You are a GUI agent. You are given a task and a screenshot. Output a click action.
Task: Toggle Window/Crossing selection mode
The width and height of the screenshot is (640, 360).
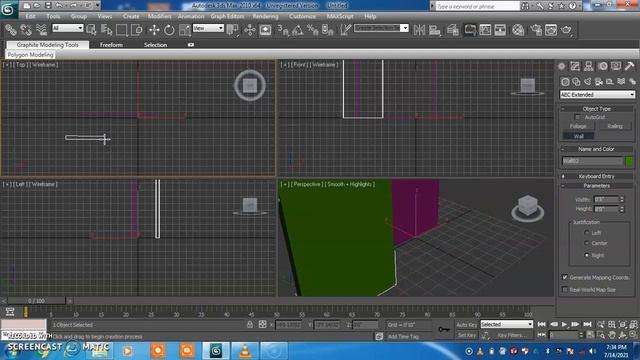click(137, 30)
